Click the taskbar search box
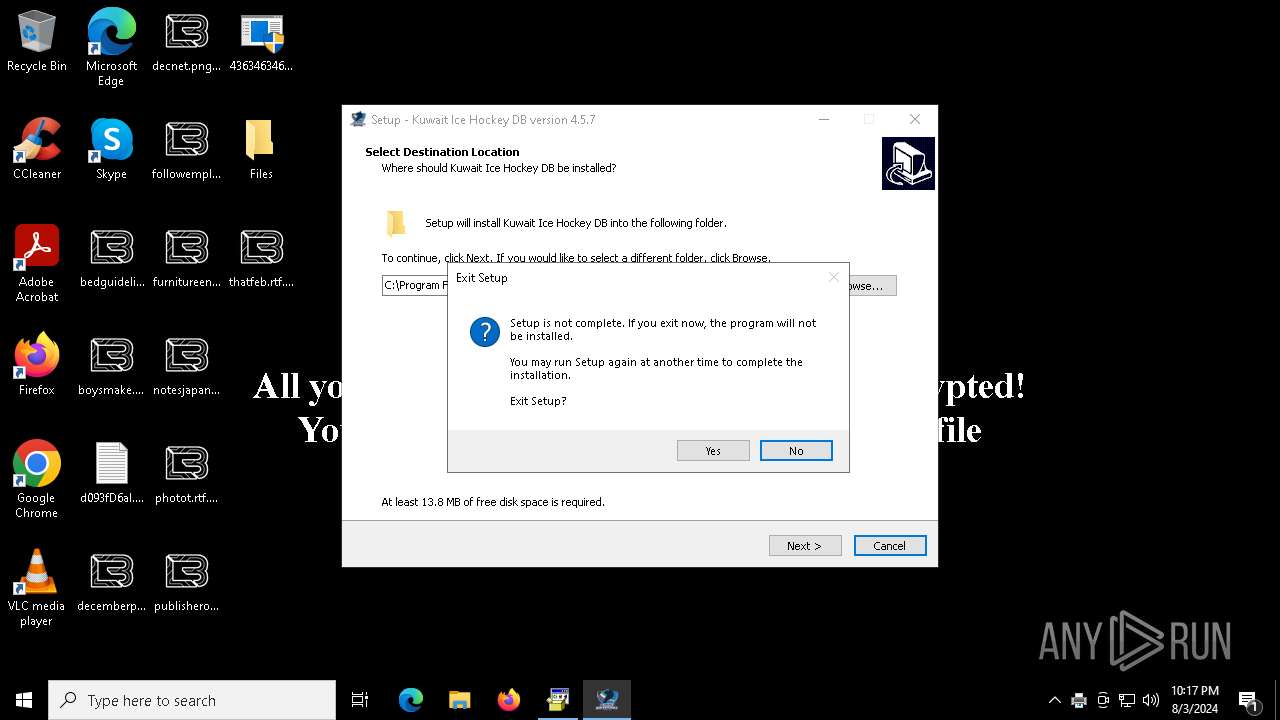The width and height of the screenshot is (1280, 720). tap(192, 700)
